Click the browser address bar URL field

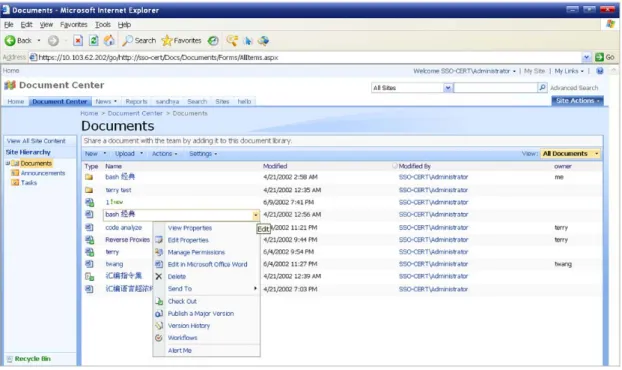click(x=305, y=58)
